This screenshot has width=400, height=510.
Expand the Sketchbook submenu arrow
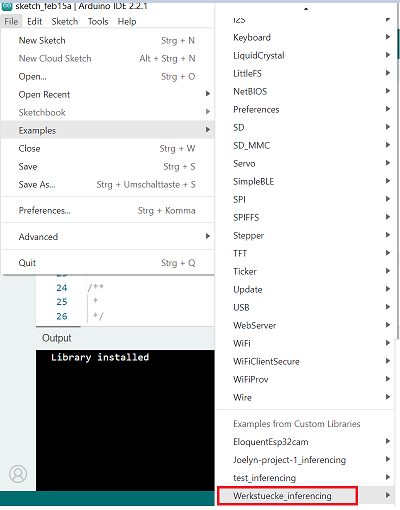208,112
